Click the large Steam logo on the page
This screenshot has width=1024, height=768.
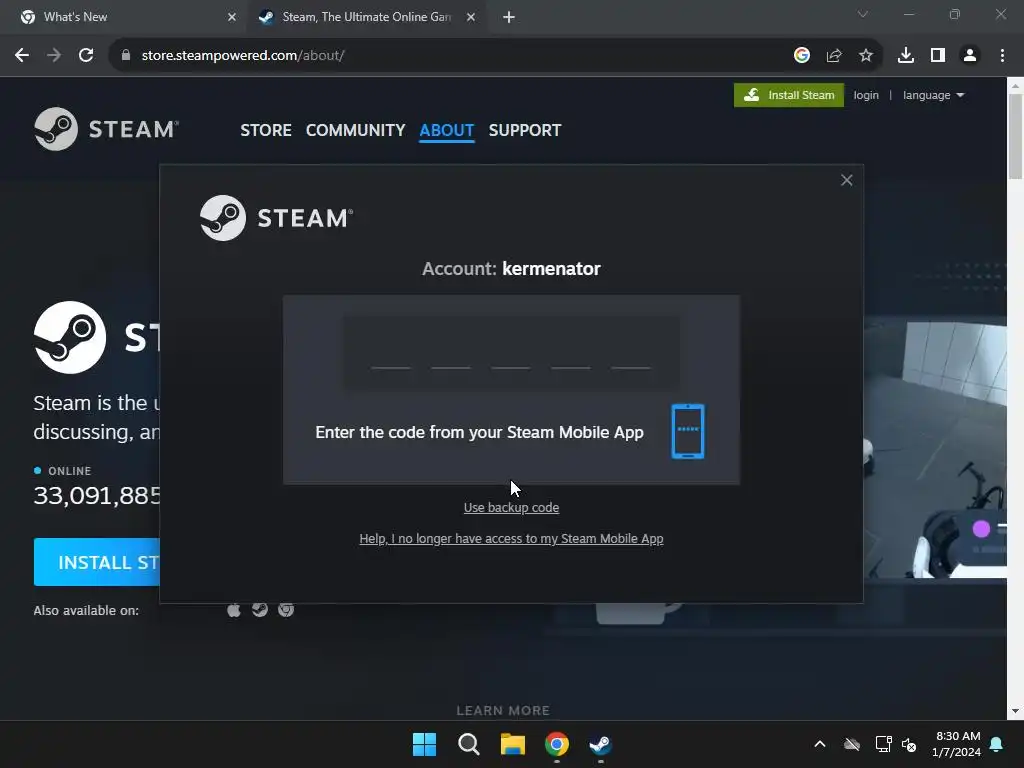click(x=70, y=338)
